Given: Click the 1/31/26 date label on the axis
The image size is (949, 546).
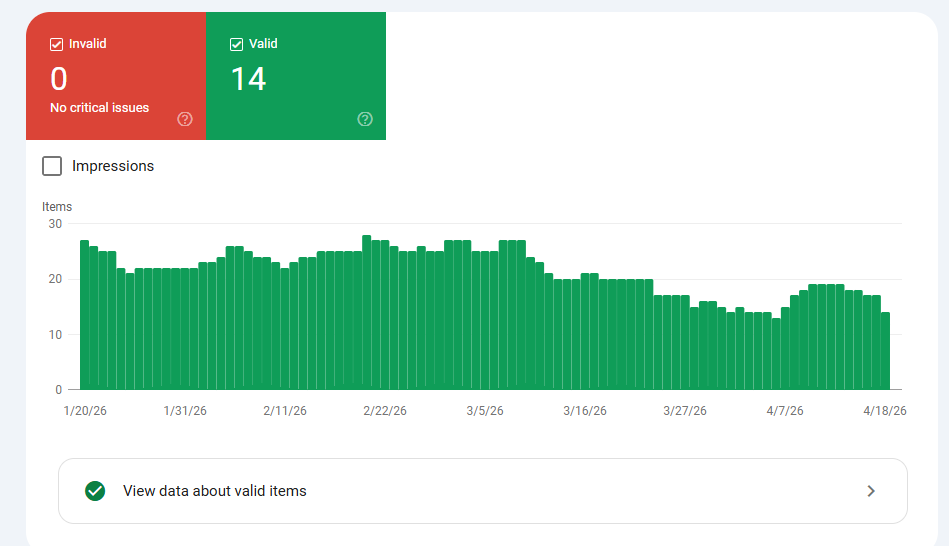Looking at the screenshot, I should 185,411.
